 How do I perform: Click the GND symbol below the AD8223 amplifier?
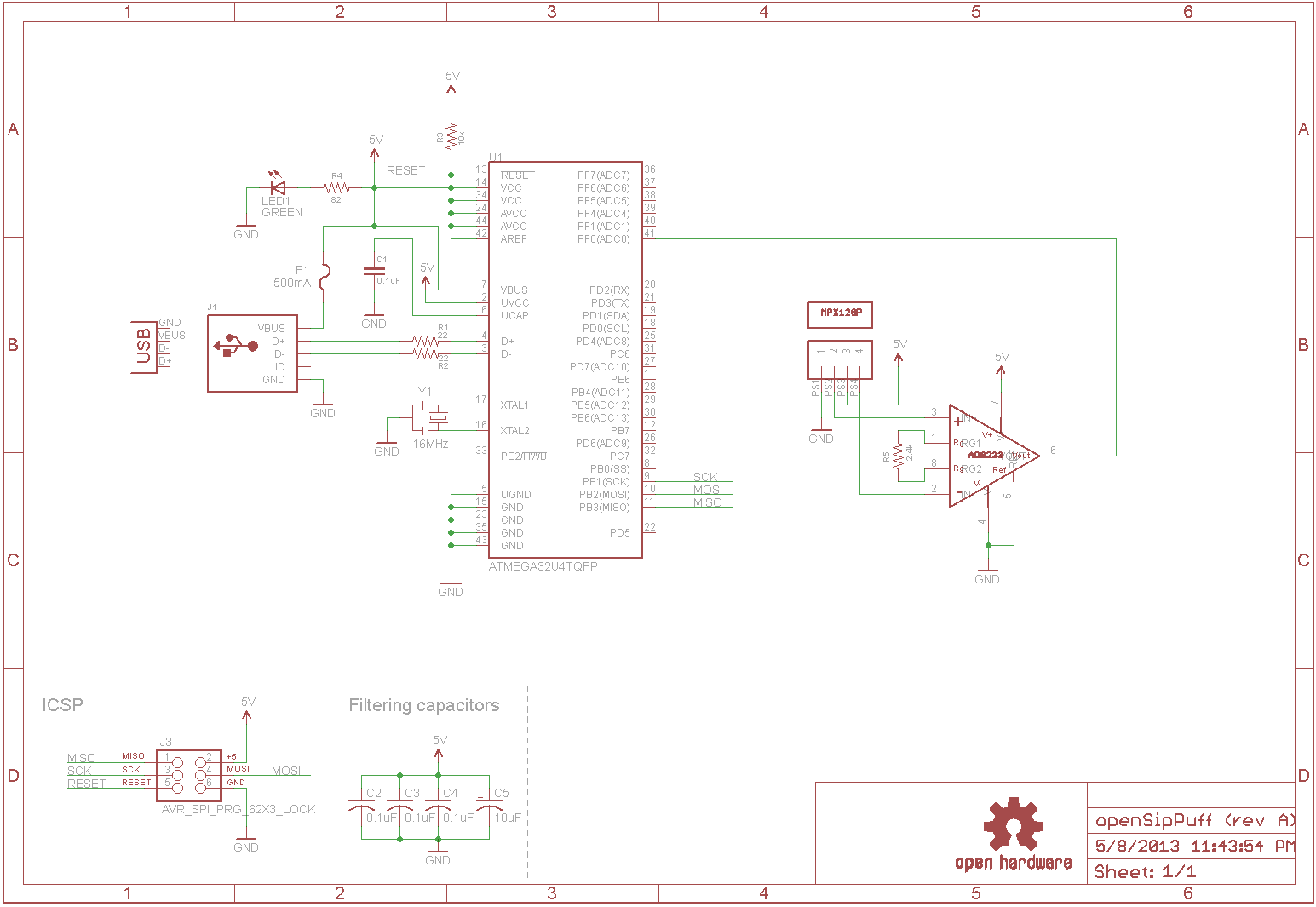point(987,575)
